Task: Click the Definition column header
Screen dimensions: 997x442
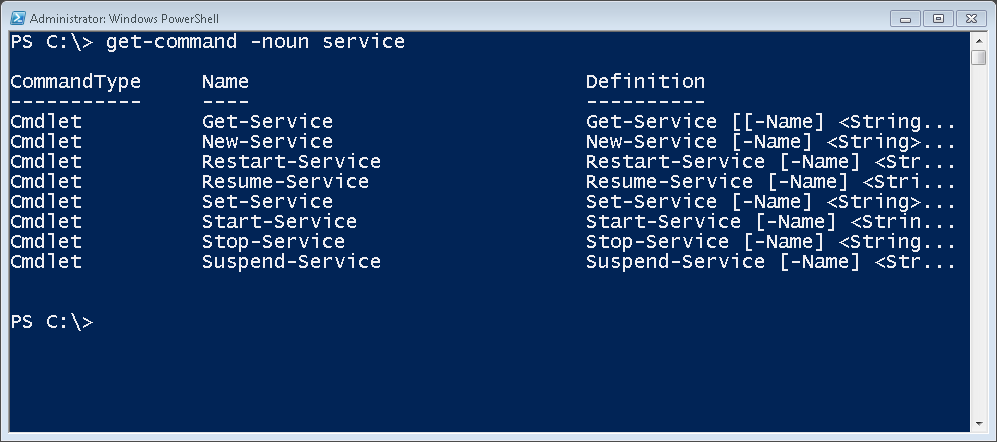Action: (x=645, y=82)
